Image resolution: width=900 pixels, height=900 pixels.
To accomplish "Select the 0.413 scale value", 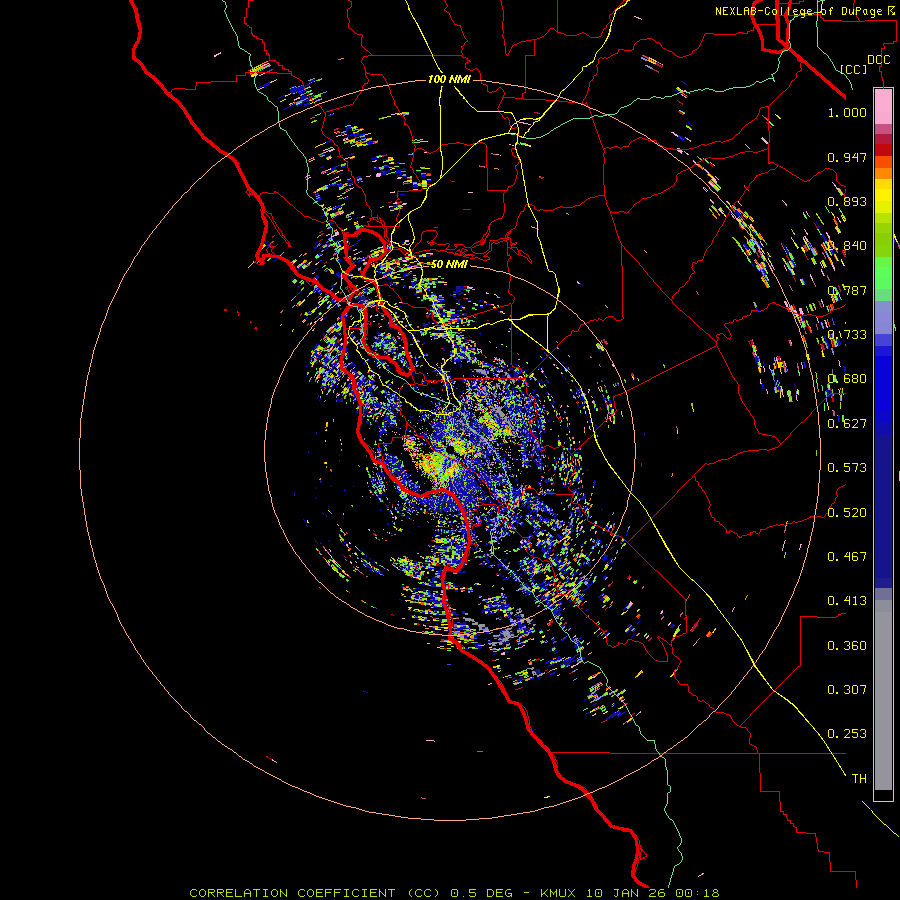I will (x=847, y=601).
